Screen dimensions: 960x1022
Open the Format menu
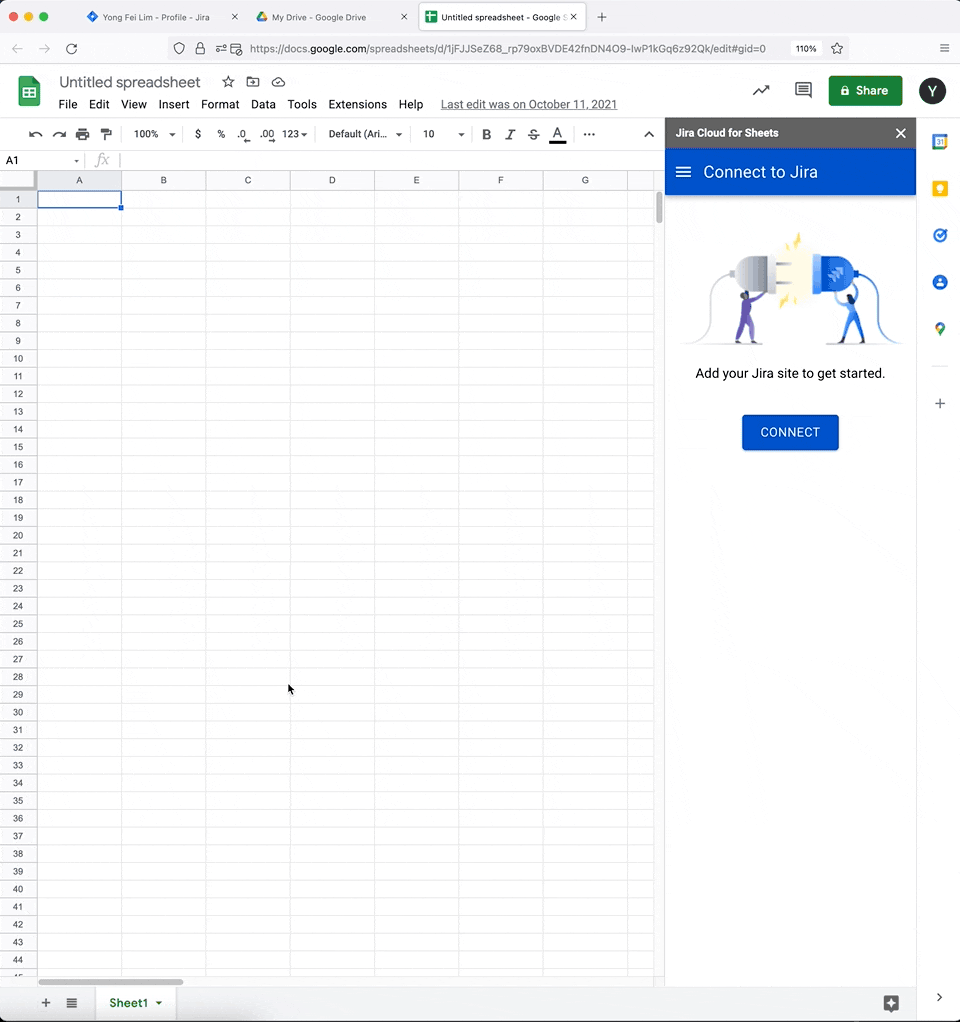pyautogui.click(x=220, y=104)
